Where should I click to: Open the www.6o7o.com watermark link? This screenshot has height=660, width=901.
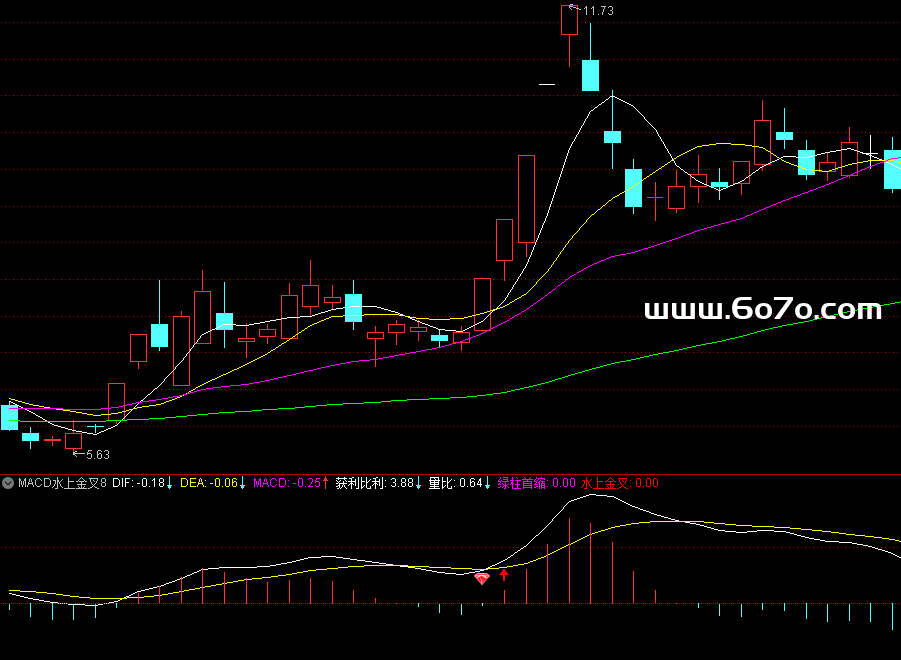pos(763,310)
